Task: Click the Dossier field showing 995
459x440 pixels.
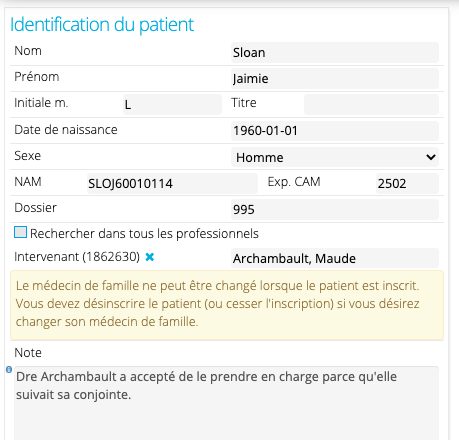Action: click(335, 209)
